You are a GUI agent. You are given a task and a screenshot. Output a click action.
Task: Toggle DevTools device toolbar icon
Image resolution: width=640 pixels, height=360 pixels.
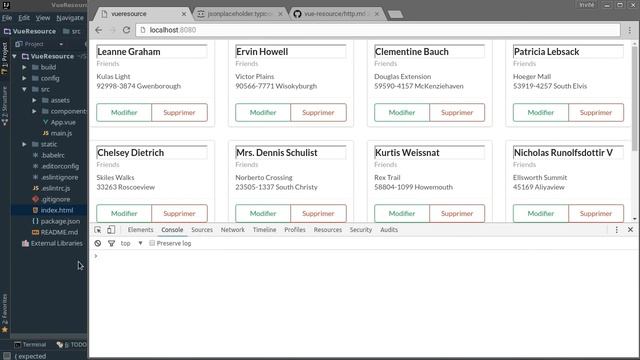tap(111, 230)
